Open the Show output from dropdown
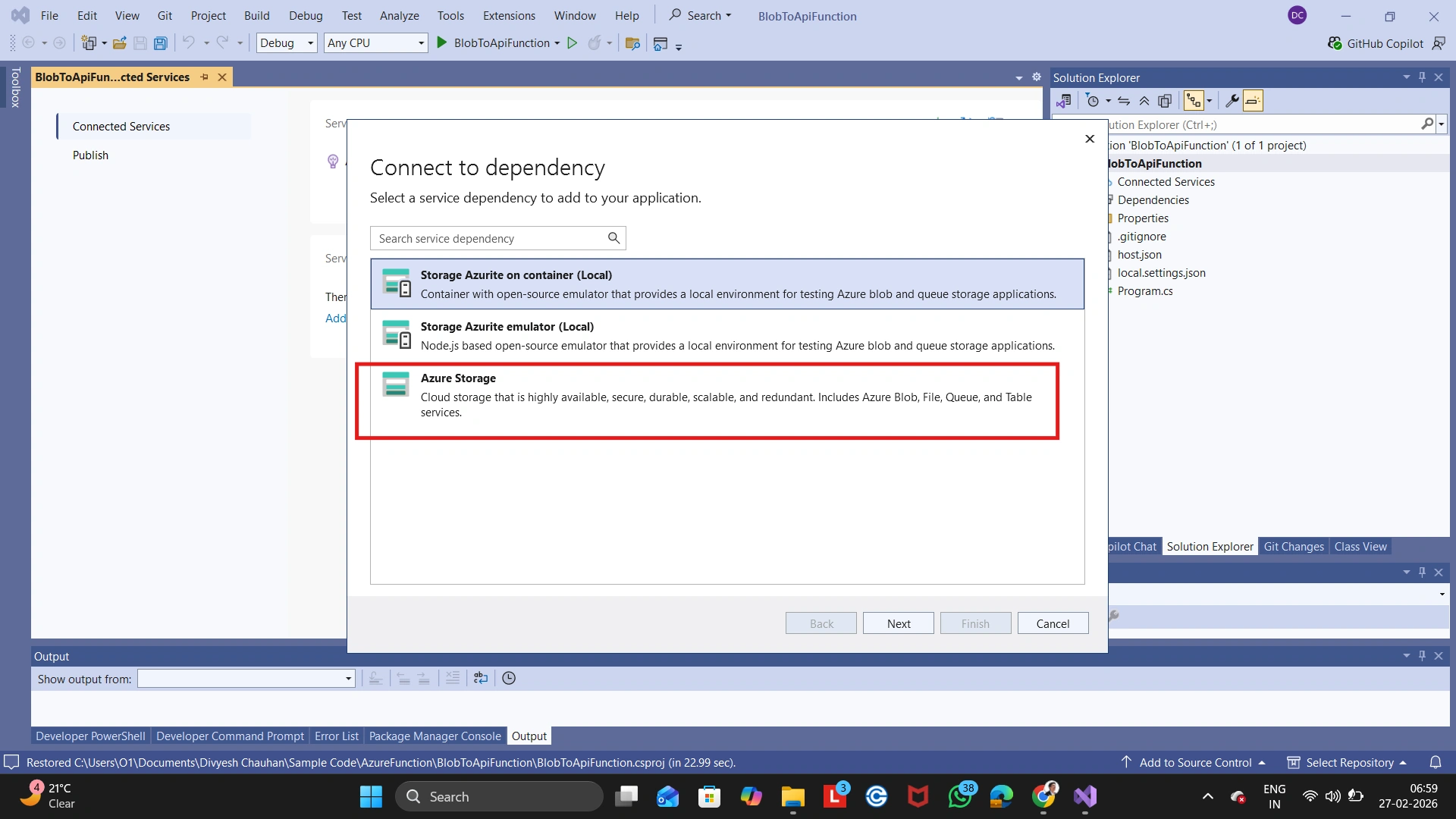Viewport: 1456px width, 819px height. (246, 679)
